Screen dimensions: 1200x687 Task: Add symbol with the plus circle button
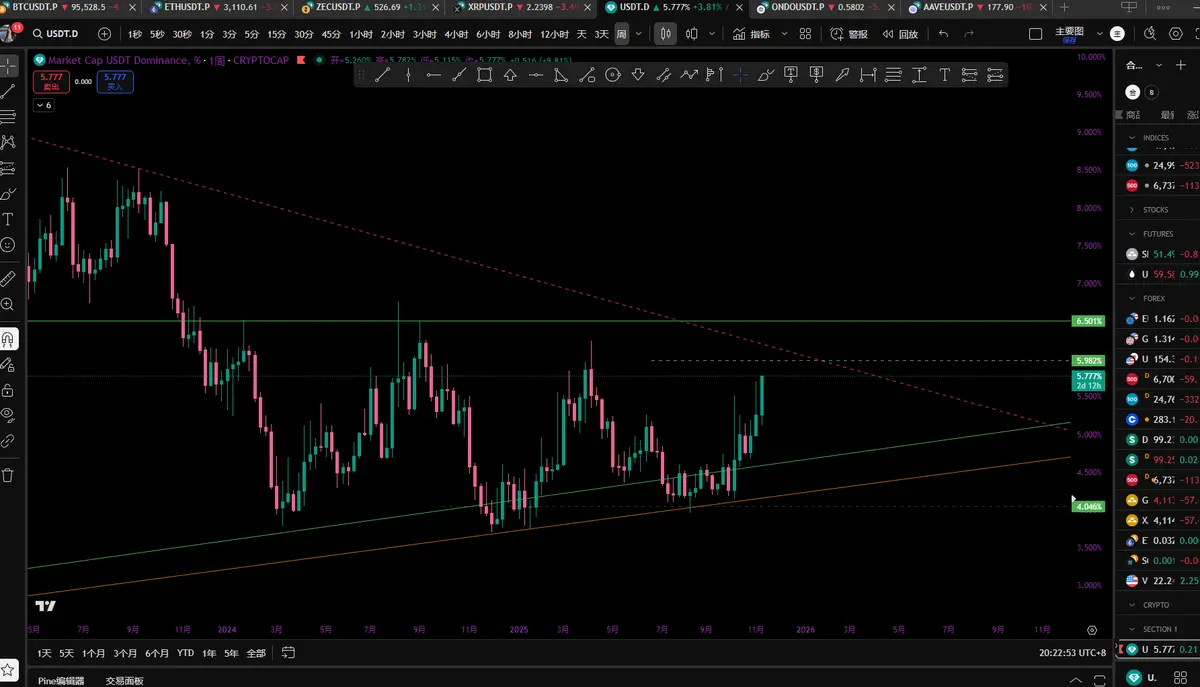click(105, 33)
